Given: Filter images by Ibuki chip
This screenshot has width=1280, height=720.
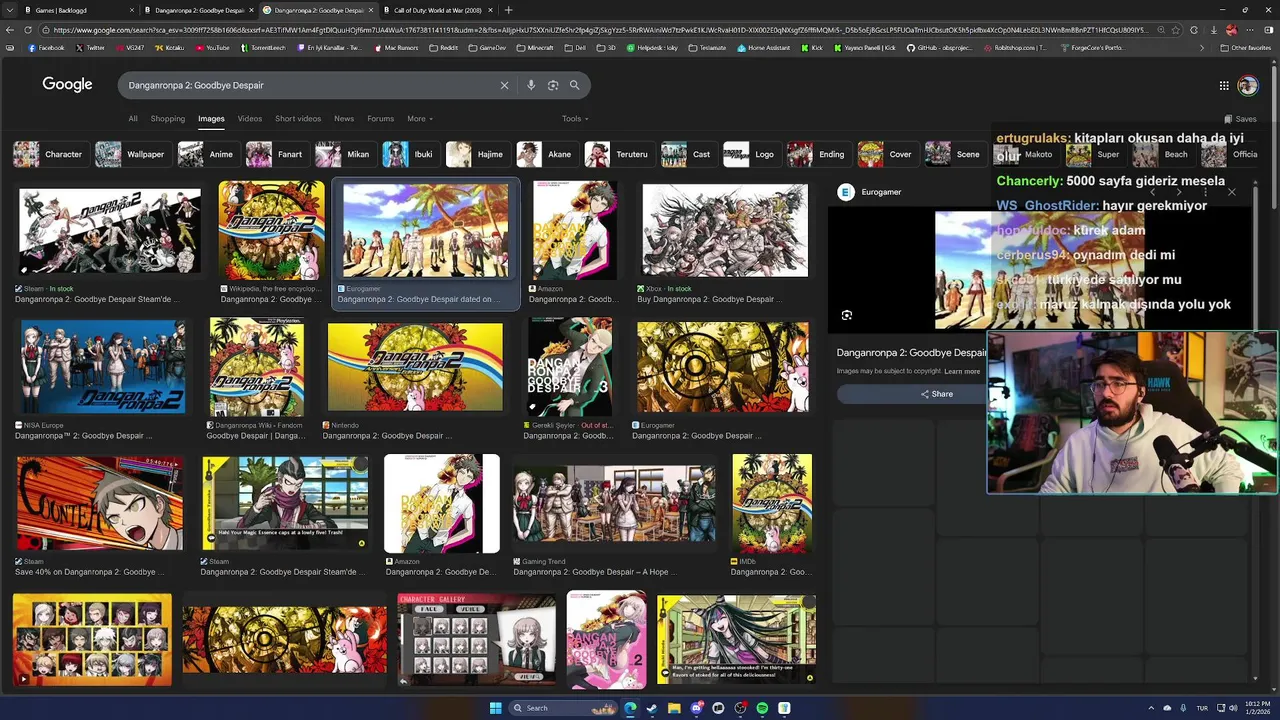Looking at the screenshot, I should tap(410, 154).
